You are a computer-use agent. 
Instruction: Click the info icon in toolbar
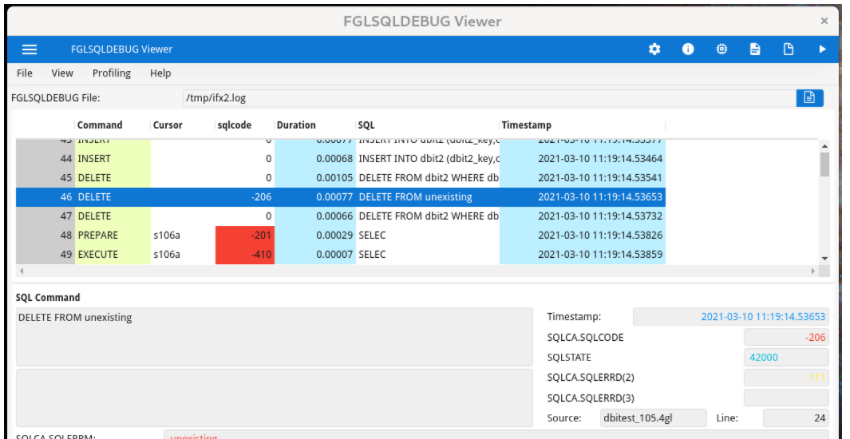click(x=688, y=49)
